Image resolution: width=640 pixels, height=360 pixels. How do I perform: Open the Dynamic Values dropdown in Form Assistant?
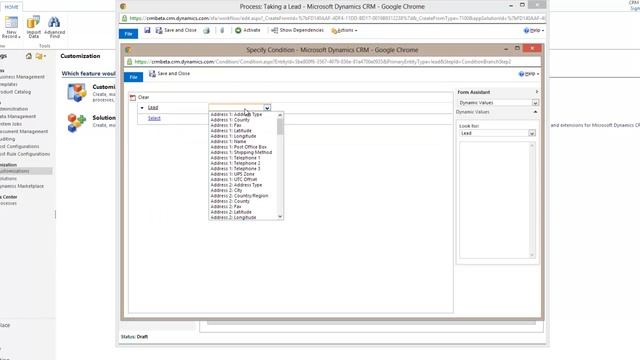click(535, 103)
